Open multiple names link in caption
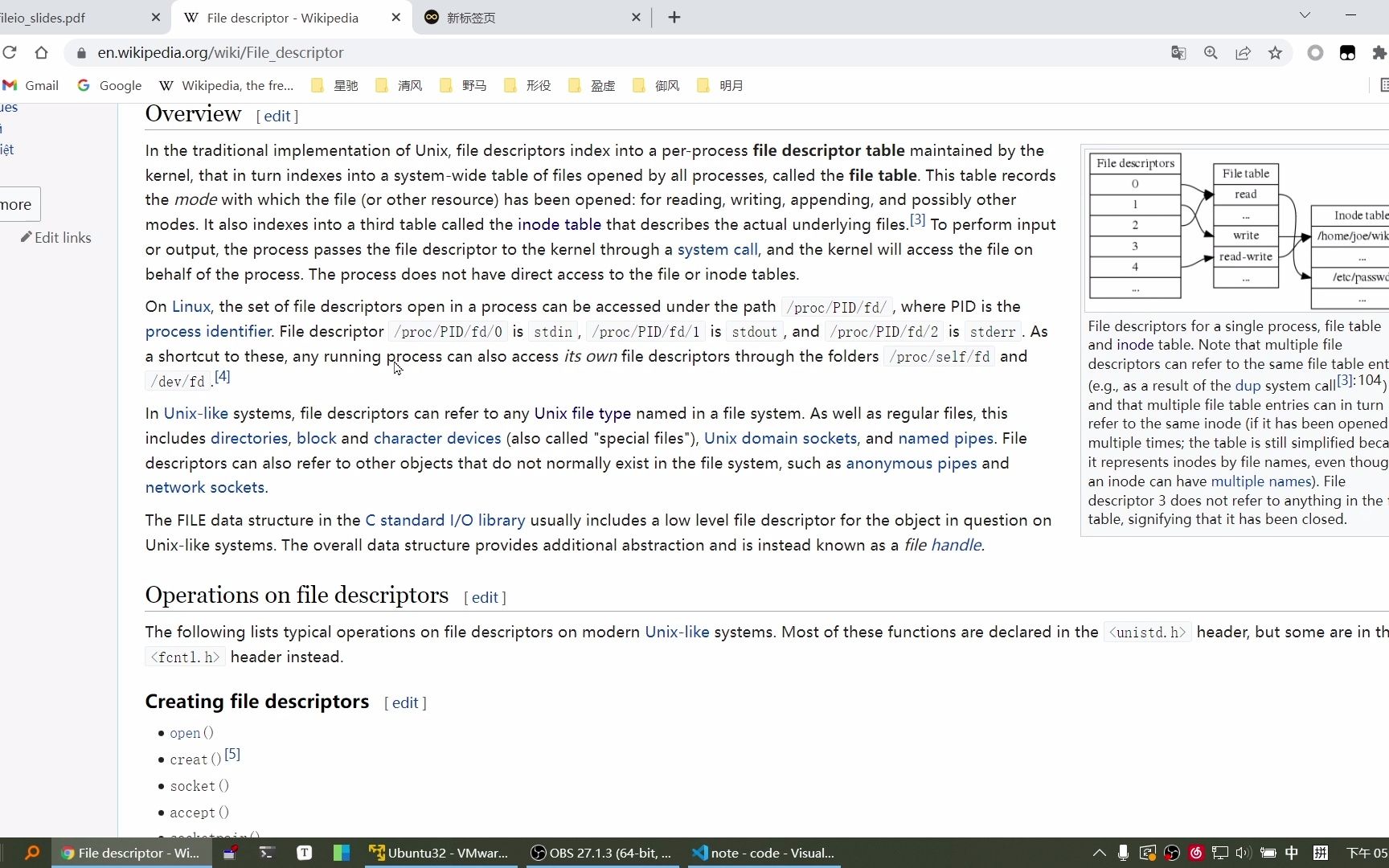Screen dimensions: 1389x868 [1261, 481]
